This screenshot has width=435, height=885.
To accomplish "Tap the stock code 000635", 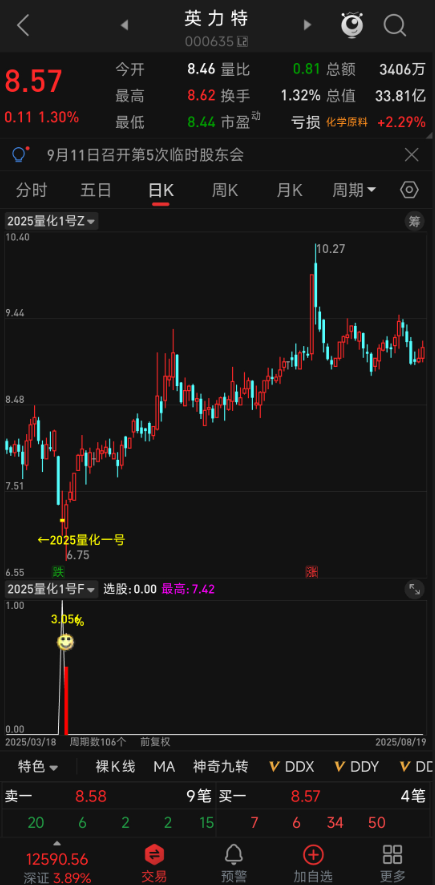I will pyautogui.click(x=210, y=41).
